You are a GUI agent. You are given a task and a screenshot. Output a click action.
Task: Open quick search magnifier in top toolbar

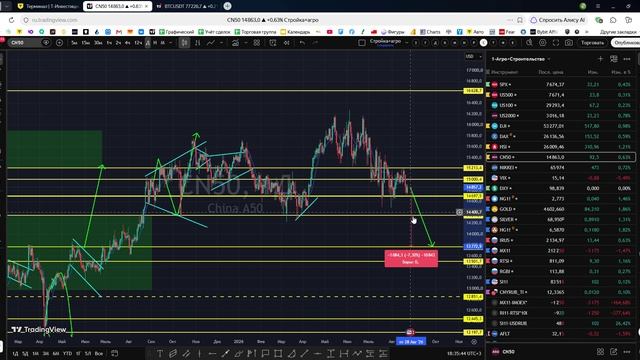529,43
